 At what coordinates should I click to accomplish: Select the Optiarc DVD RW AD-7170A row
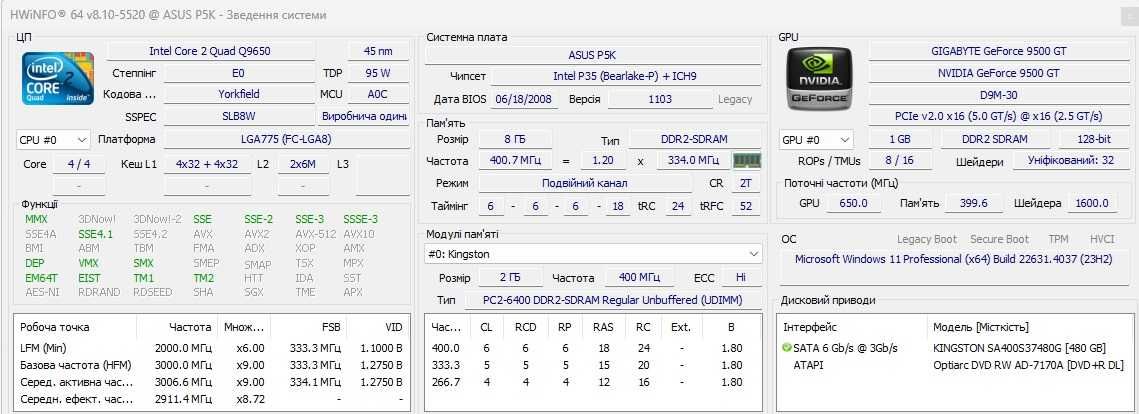click(954, 365)
